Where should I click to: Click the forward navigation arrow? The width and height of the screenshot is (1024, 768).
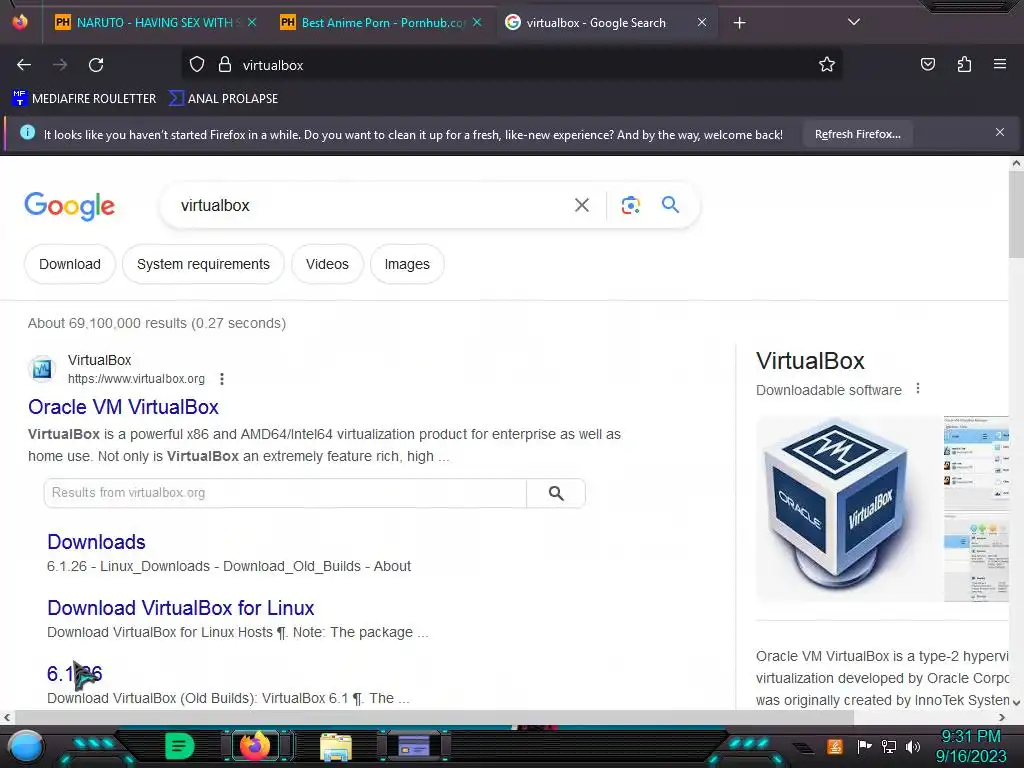coord(60,65)
